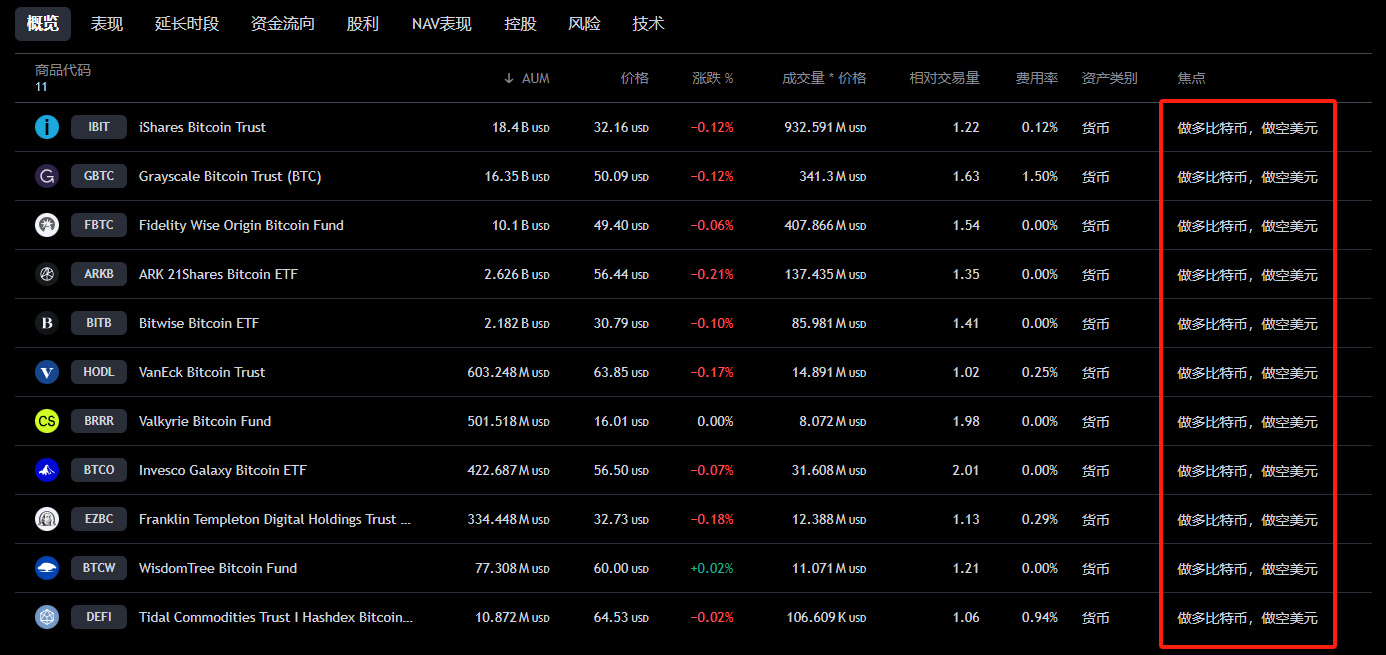The image size is (1386, 655).
Task: Open Tidal Commodities Trust I Hashdex link
Action: [x=276, y=617]
